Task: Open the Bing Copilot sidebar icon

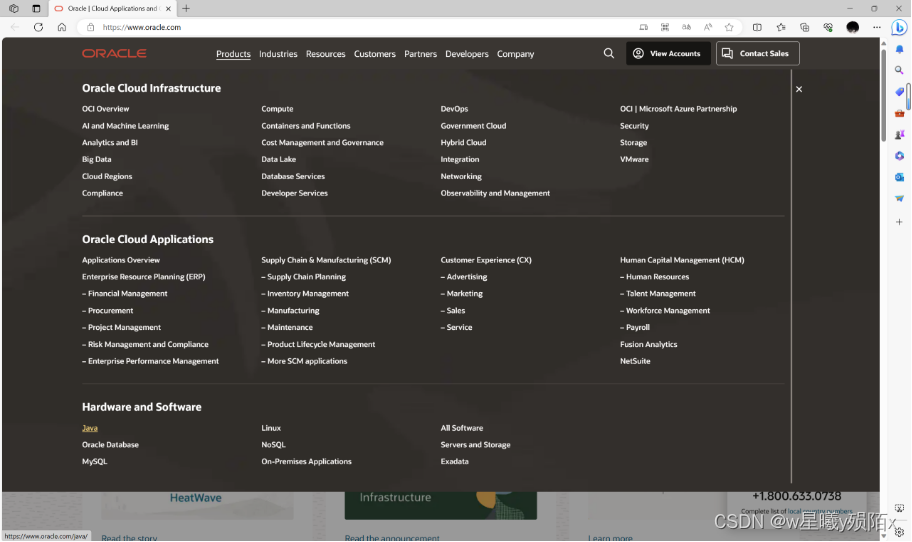Action: click(x=899, y=27)
